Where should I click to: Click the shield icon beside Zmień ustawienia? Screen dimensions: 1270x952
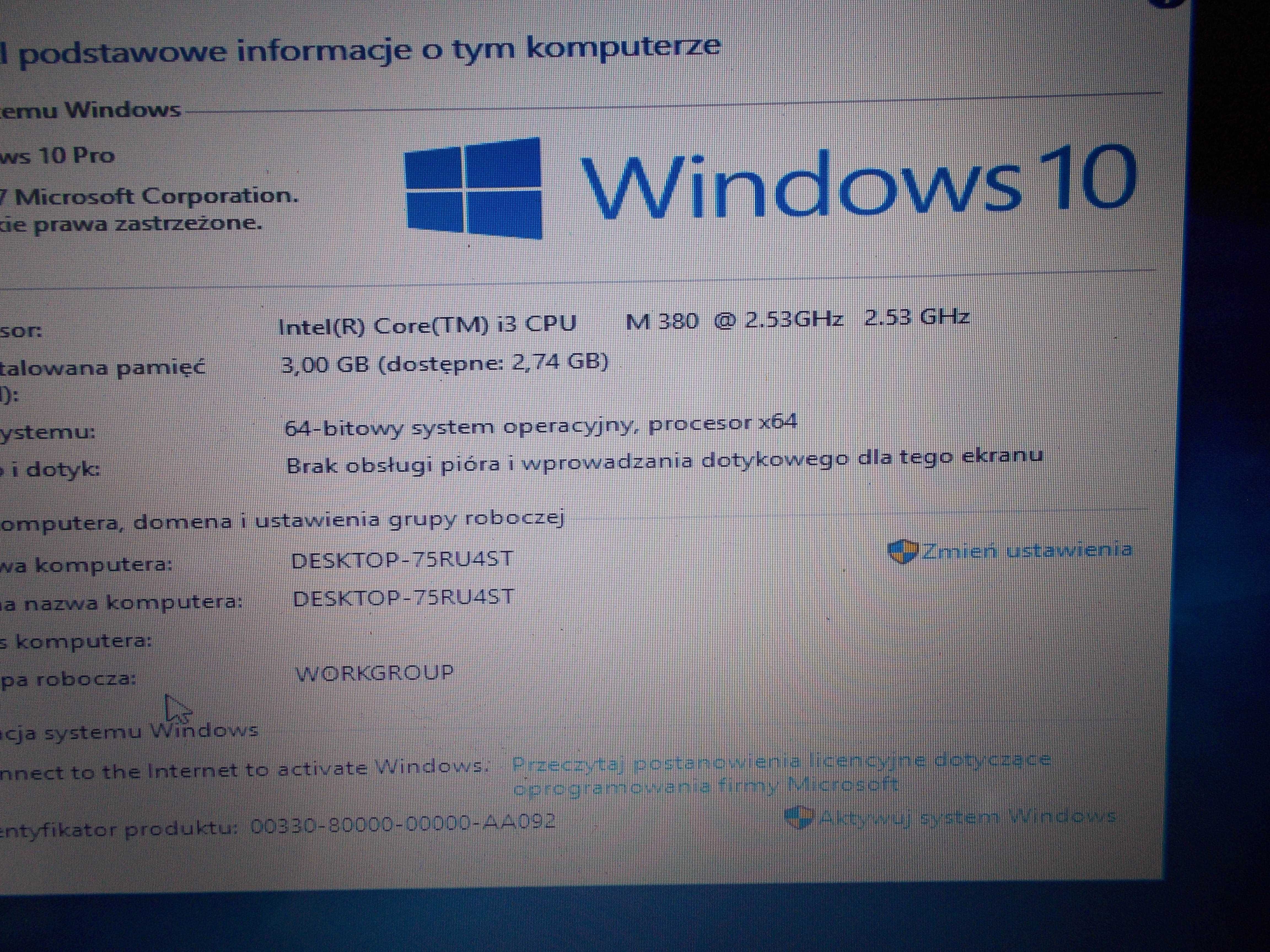click(904, 551)
